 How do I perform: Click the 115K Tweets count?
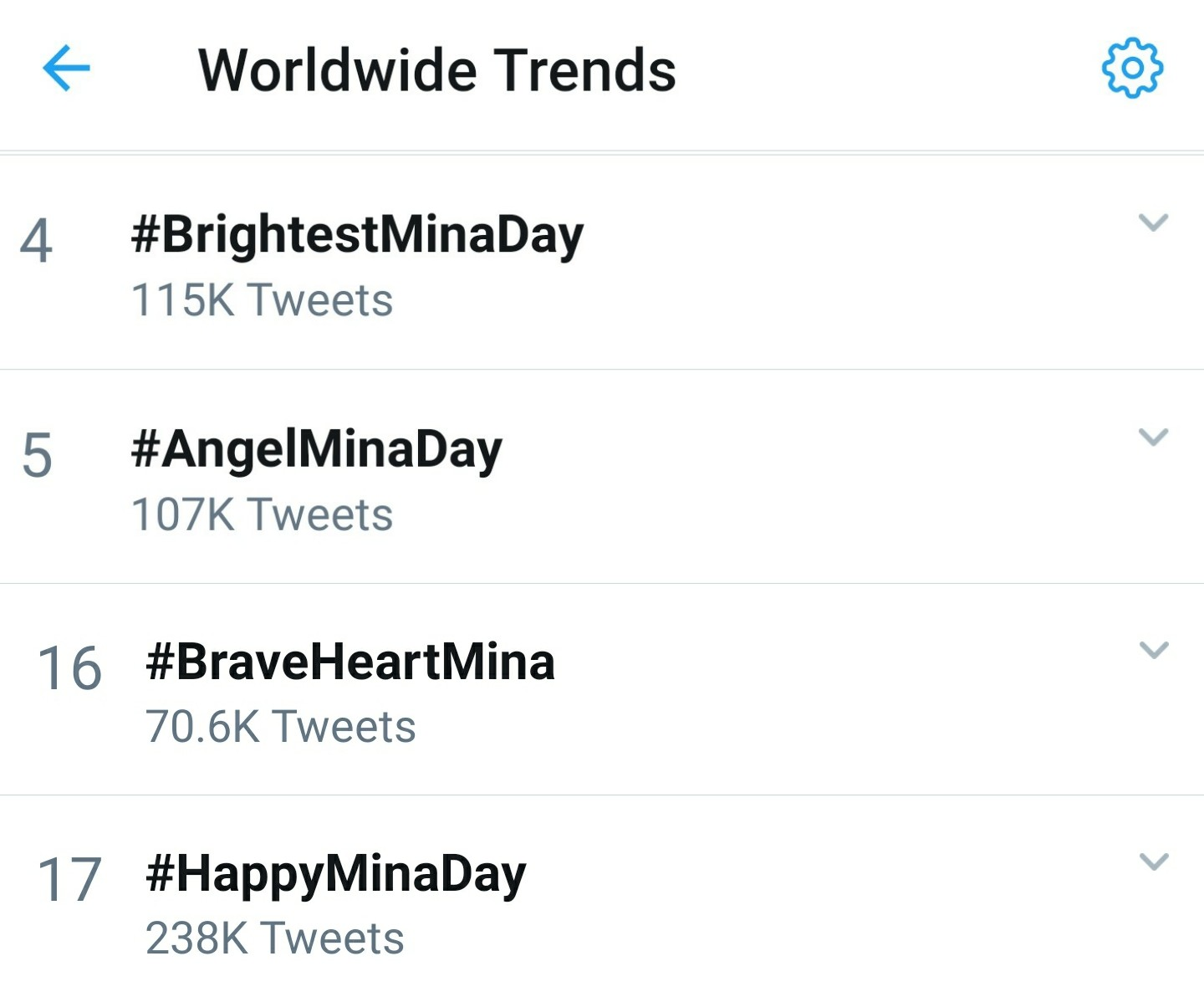[x=262, y=299]
